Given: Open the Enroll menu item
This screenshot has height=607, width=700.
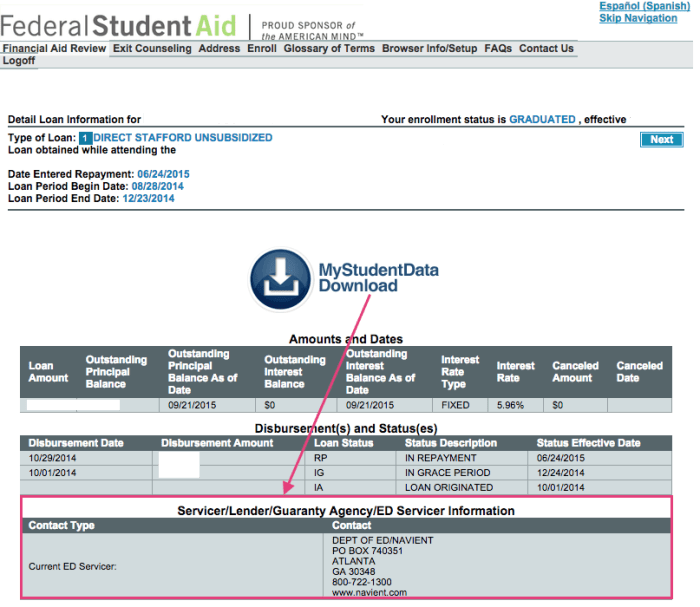Looking at the screenshot, I should pyautogui.click(x=262, y=48).
